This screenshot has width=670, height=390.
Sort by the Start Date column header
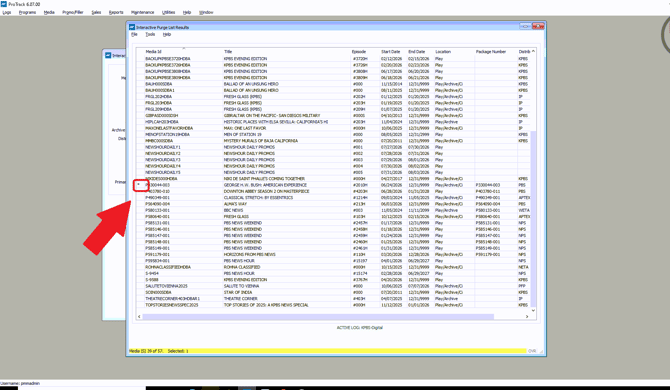tap(391, 51)
